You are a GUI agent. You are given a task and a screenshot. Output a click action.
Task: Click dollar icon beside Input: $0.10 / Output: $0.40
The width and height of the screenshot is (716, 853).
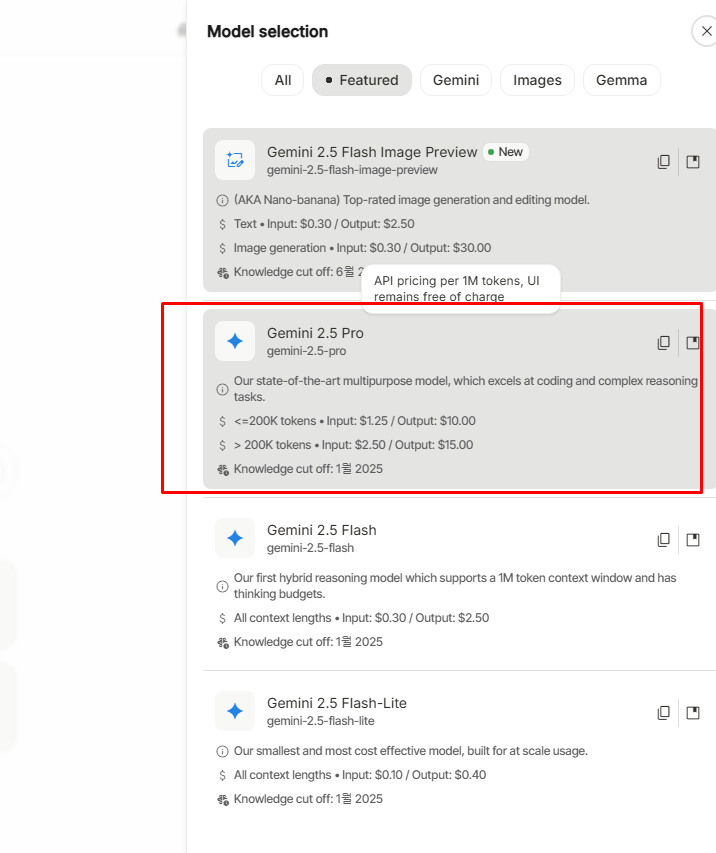(222, 775)
